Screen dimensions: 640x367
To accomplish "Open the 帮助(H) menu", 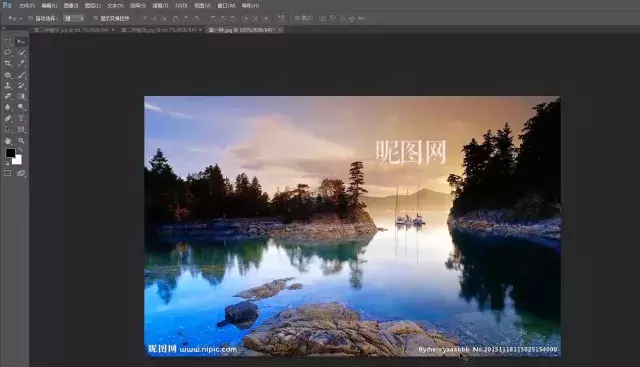I will [x=250, y=6].
